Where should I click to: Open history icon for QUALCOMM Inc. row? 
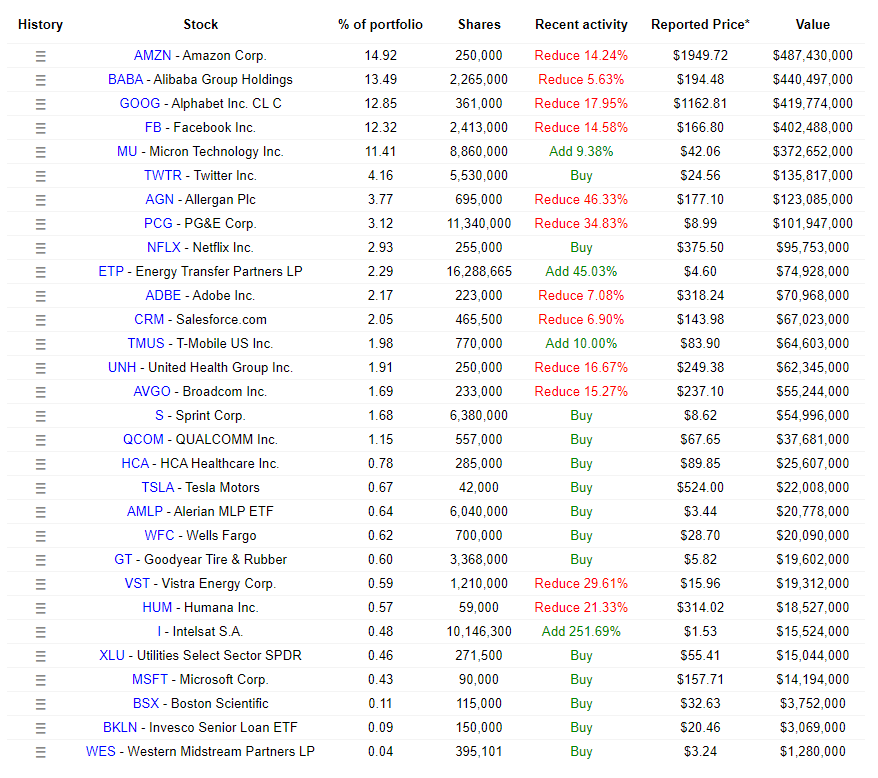click(x=40, y=440)
